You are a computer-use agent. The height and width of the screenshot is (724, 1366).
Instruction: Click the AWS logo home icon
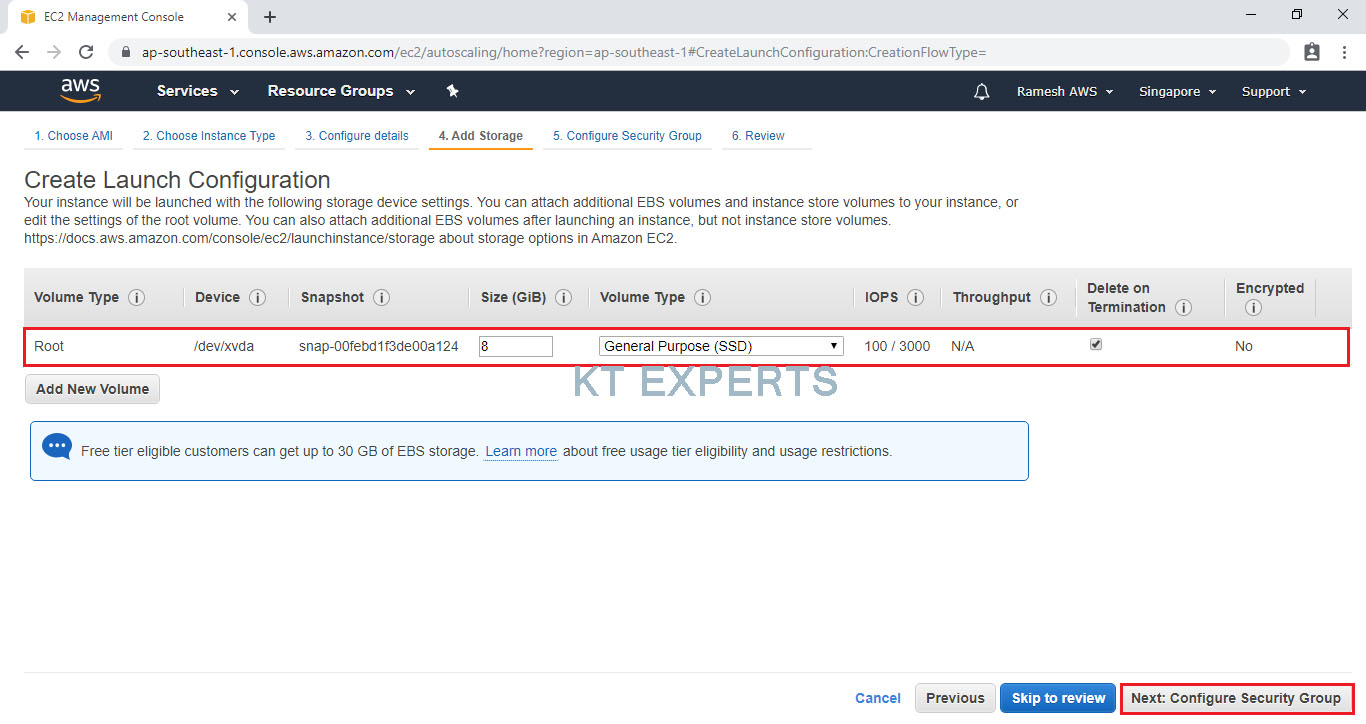pyautogui.click(x=80, y=91)
